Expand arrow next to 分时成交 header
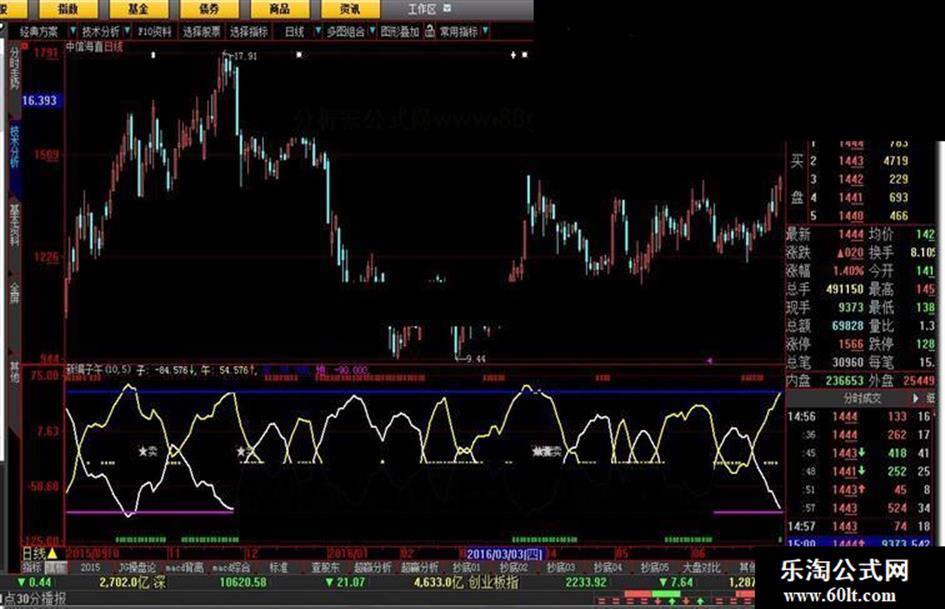This screenshot has width=945, height=609. pyautogui.click(x=916, y=399)
